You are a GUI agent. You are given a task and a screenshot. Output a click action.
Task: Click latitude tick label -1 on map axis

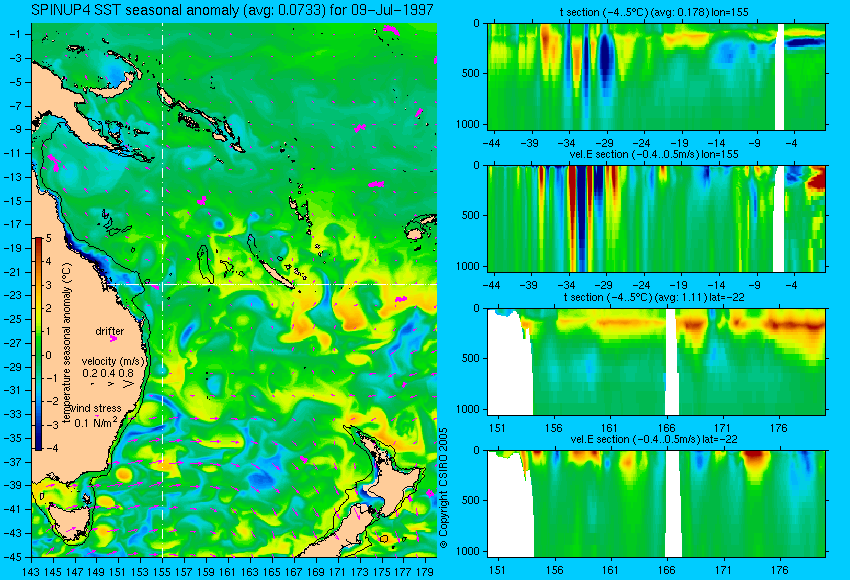pyautogui.click(x=16, y=34)
